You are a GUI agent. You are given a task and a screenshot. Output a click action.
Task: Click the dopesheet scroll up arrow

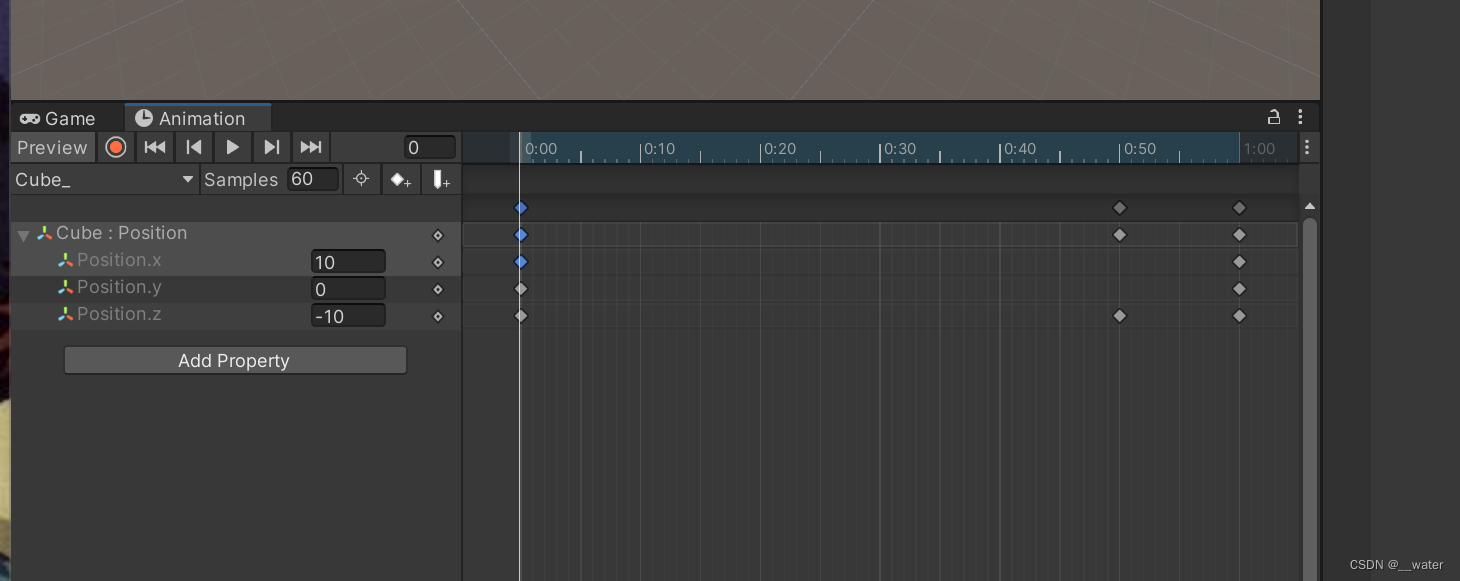coord(1310,206)
